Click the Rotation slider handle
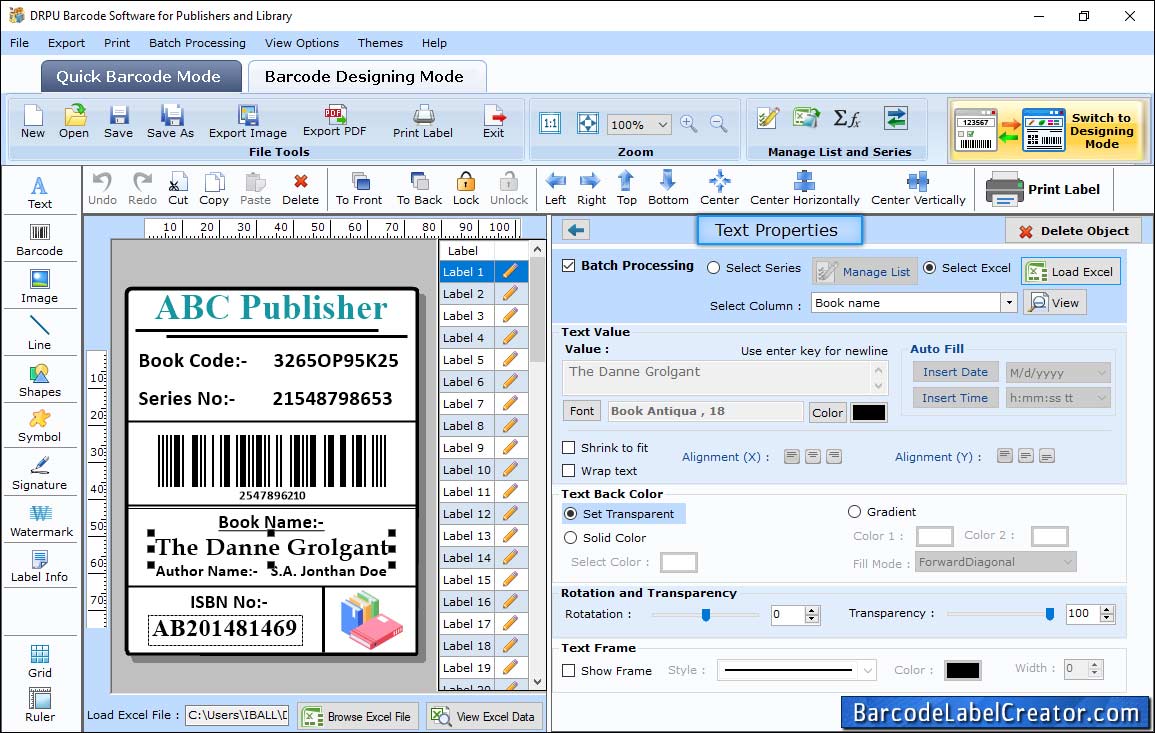This screenshot has width=1155, height=733. 706,614
